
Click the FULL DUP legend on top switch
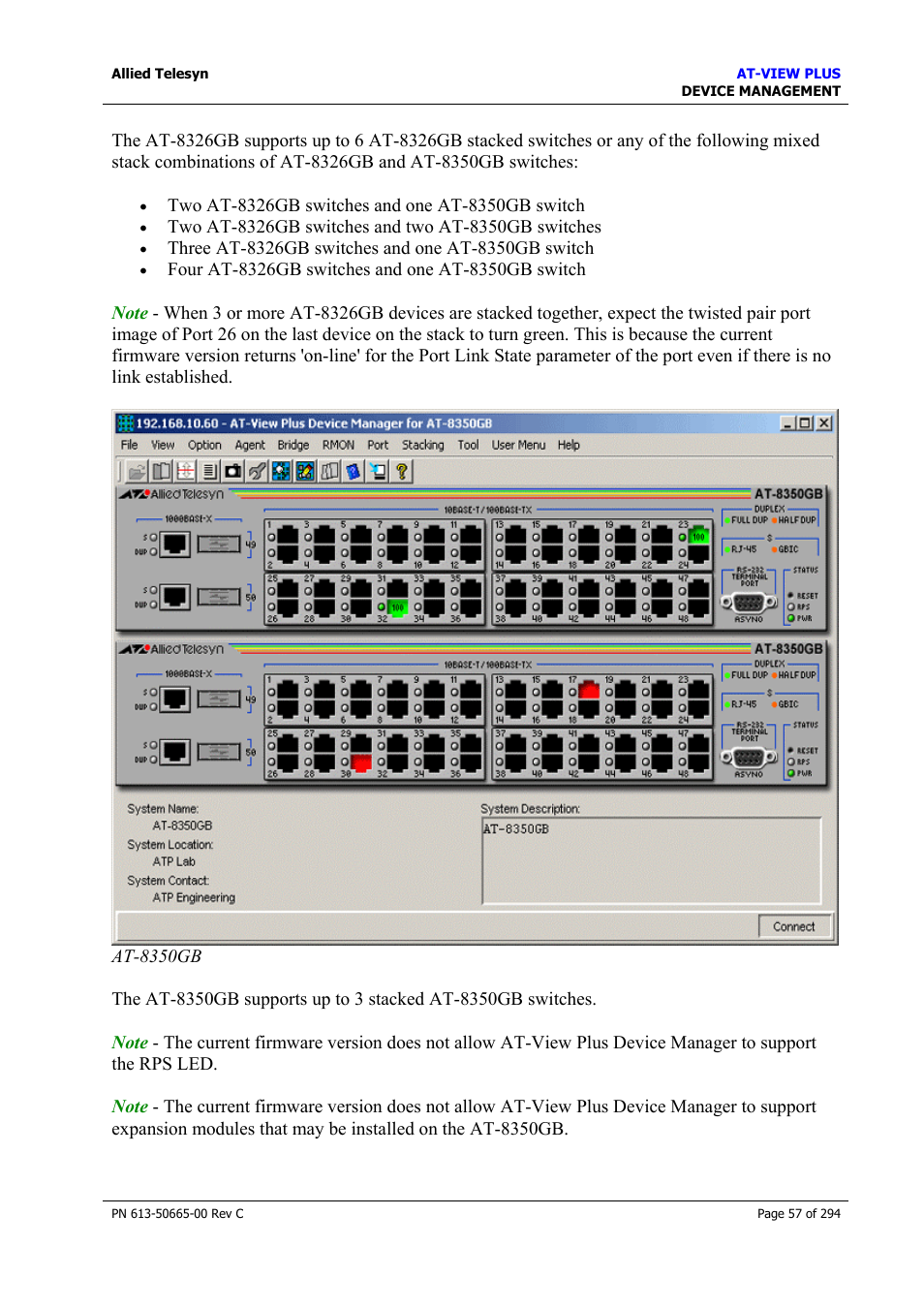click(x=746, y=520)
